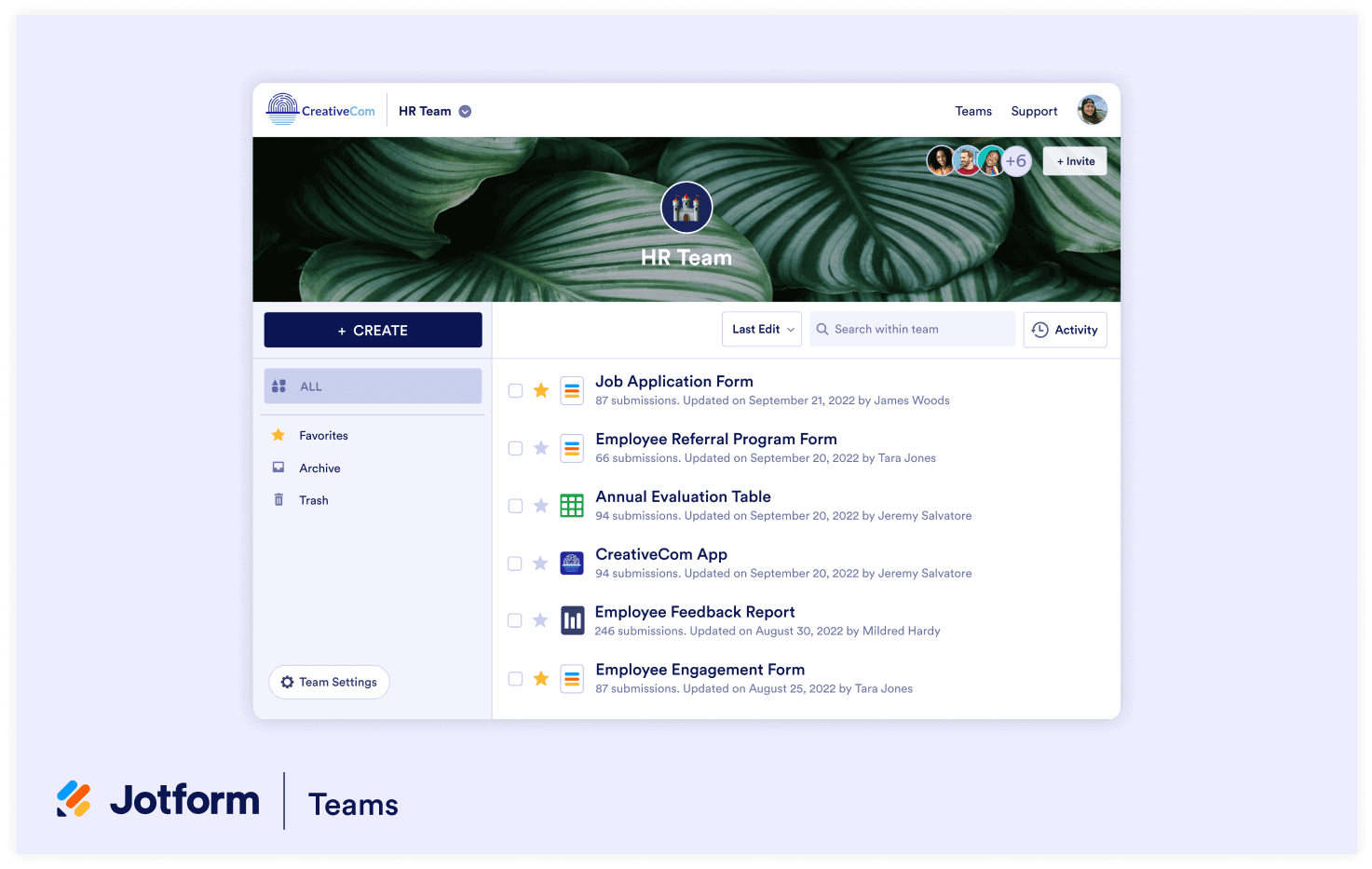Star the Employee Referral Program Form

point(540,448)
